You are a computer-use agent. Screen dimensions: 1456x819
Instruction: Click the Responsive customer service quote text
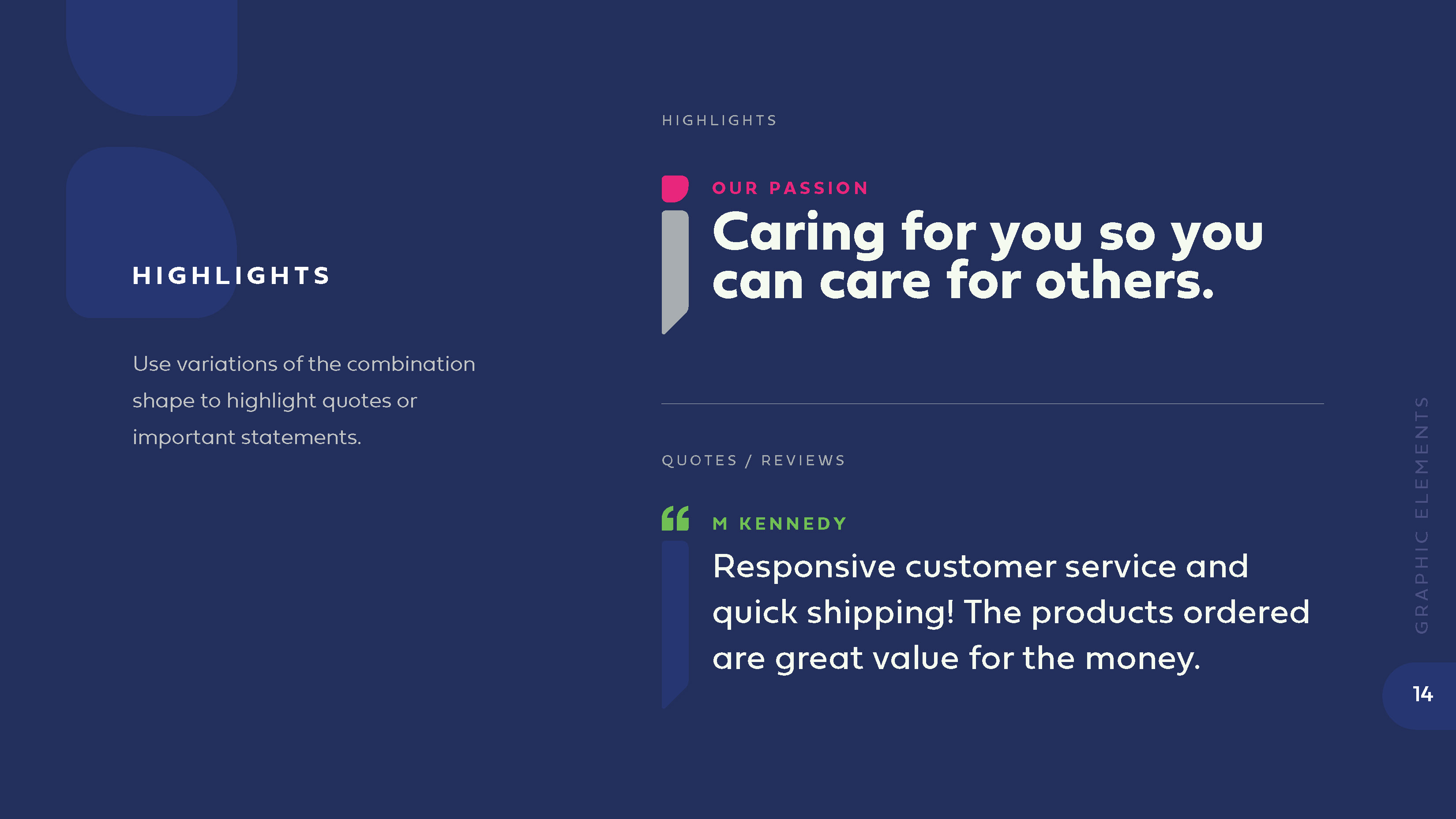(1011, 612)
